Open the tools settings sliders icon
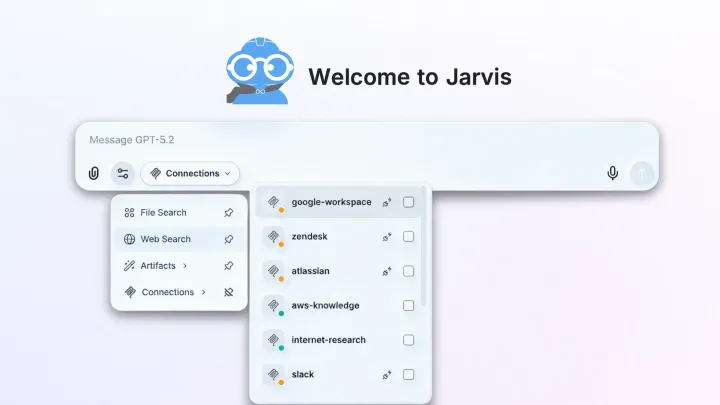This screenshot has width=720, height=405. click(123, 174)
